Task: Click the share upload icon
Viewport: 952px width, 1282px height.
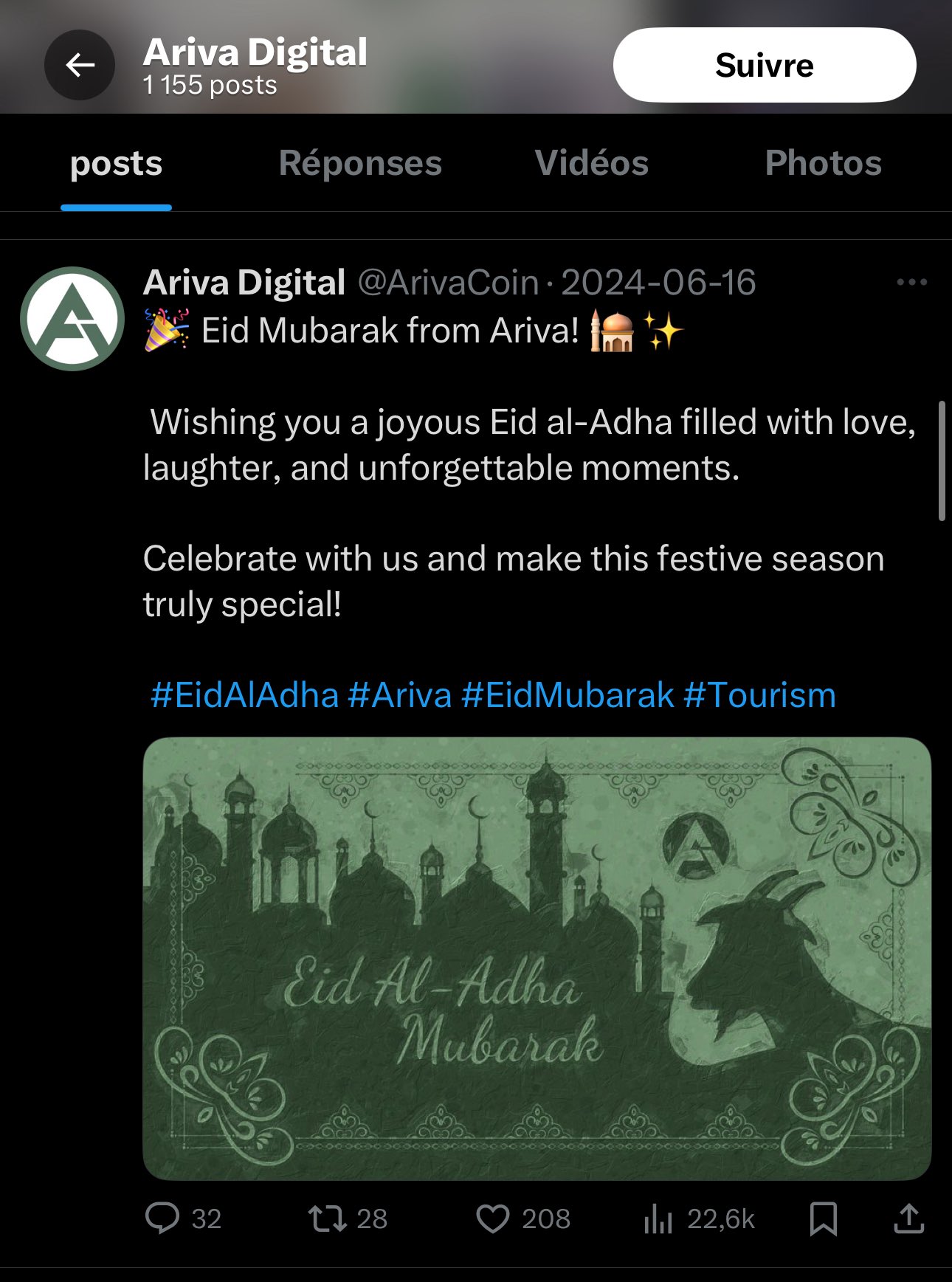Action: 908,1218
